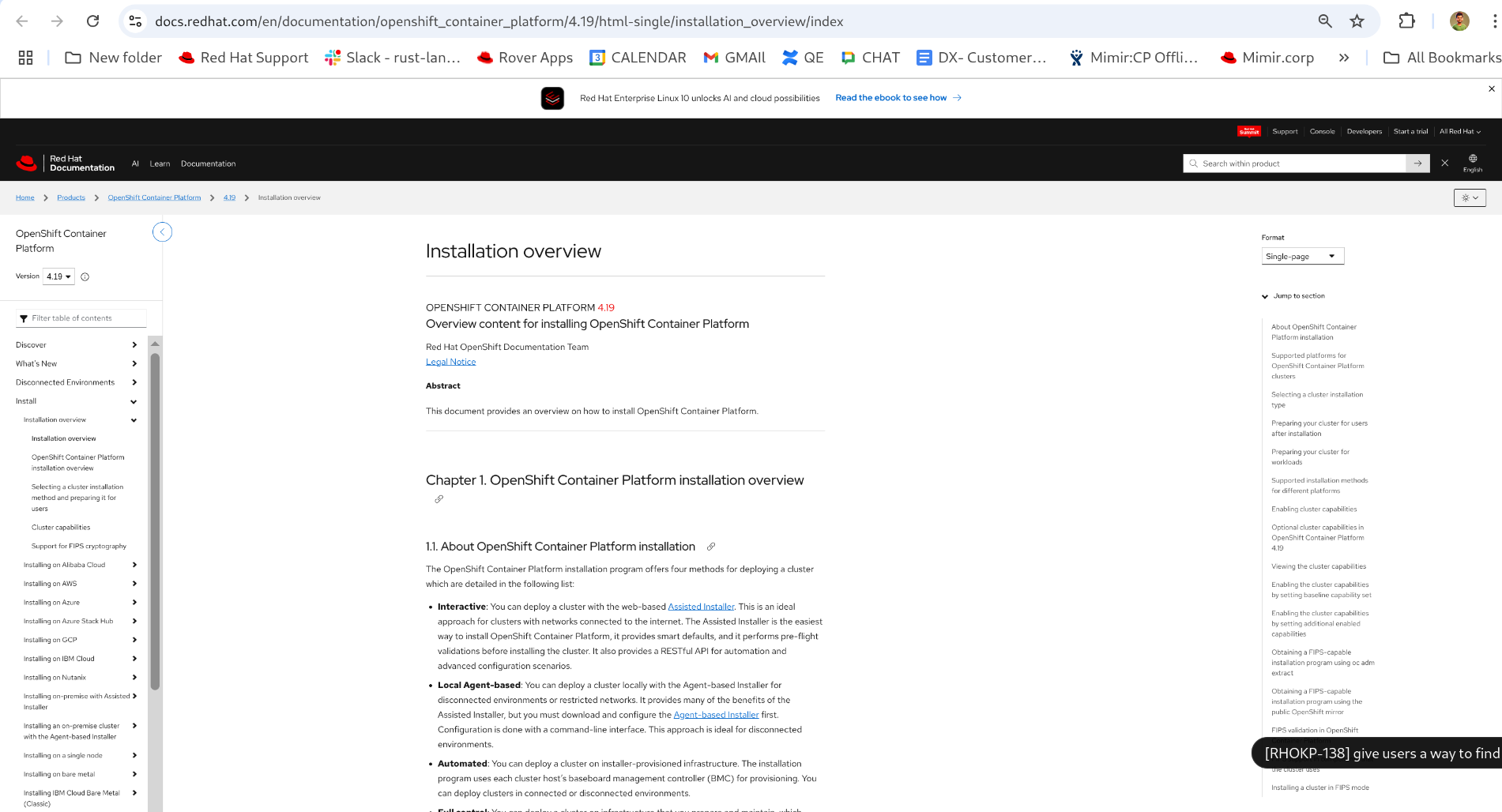Image resolution: width=1502 pixels, height=812 pixels.
Task: Go to Home breadcrumb
Action: [x=24, y=197]
